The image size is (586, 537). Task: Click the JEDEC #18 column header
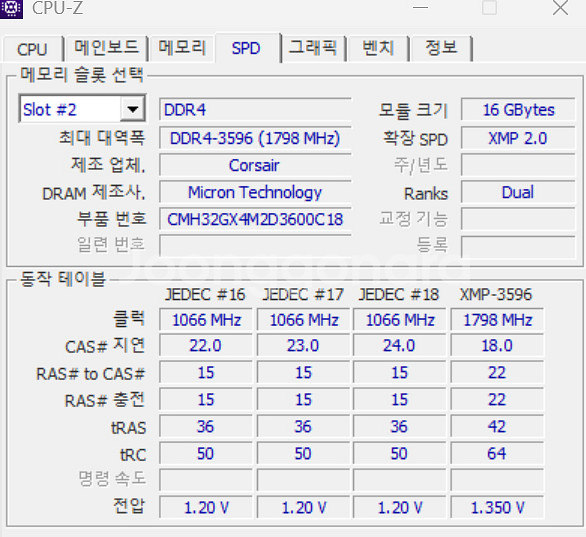click(399, 294)
